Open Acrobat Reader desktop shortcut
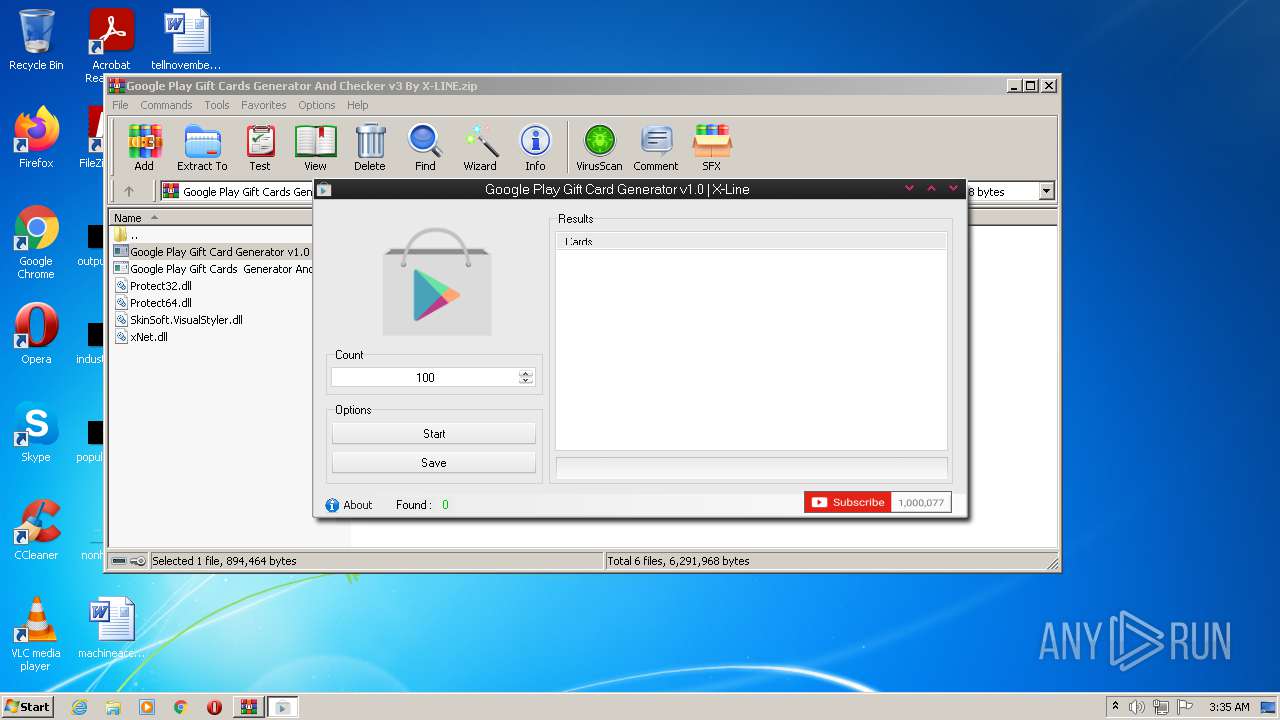The height and width of the screenshot is (720, 1280). click(111, 45)
